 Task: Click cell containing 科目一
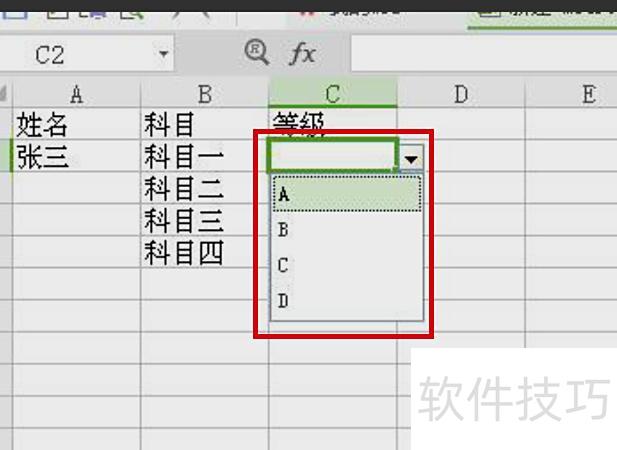coord(205,156)
